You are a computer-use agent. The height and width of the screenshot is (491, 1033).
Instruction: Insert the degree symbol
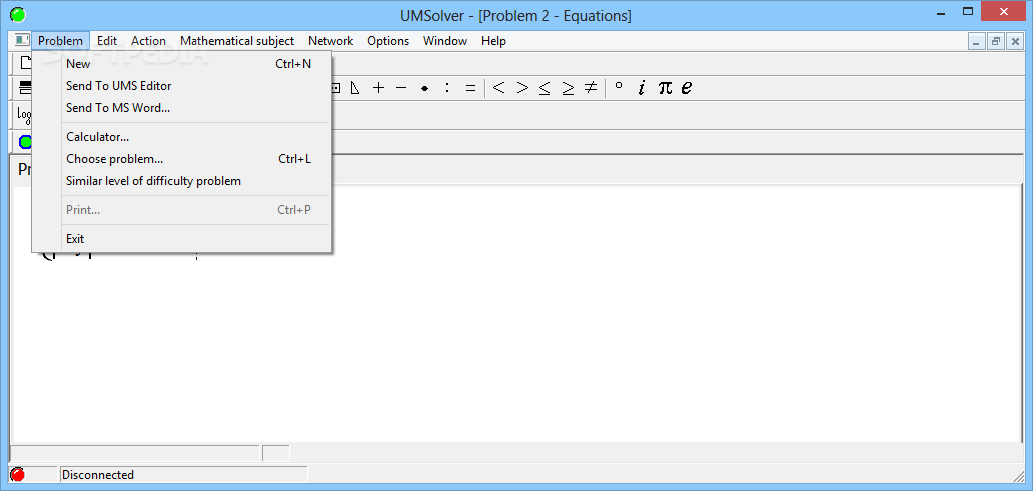(619, 86)
